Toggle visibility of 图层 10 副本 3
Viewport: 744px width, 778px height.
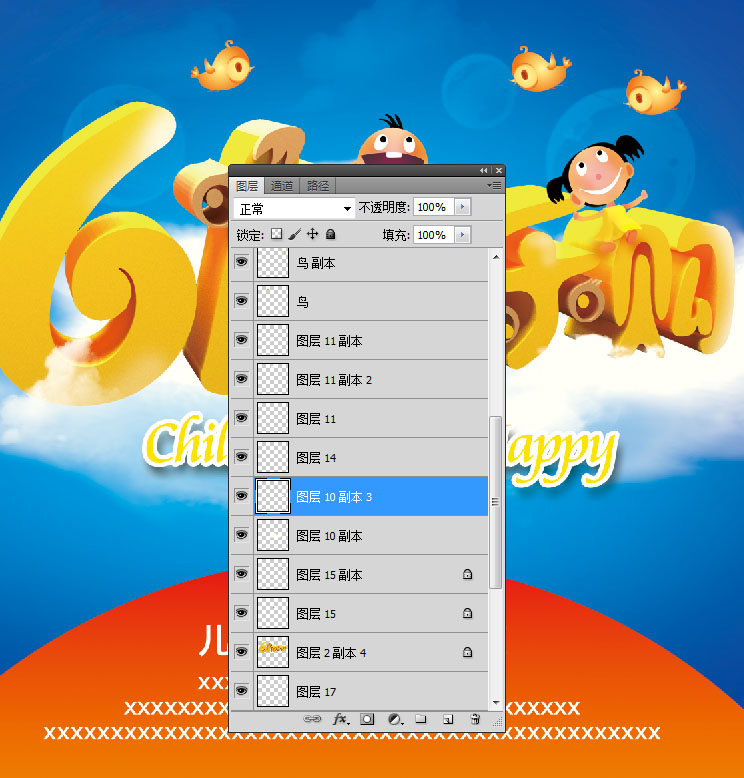242,496
